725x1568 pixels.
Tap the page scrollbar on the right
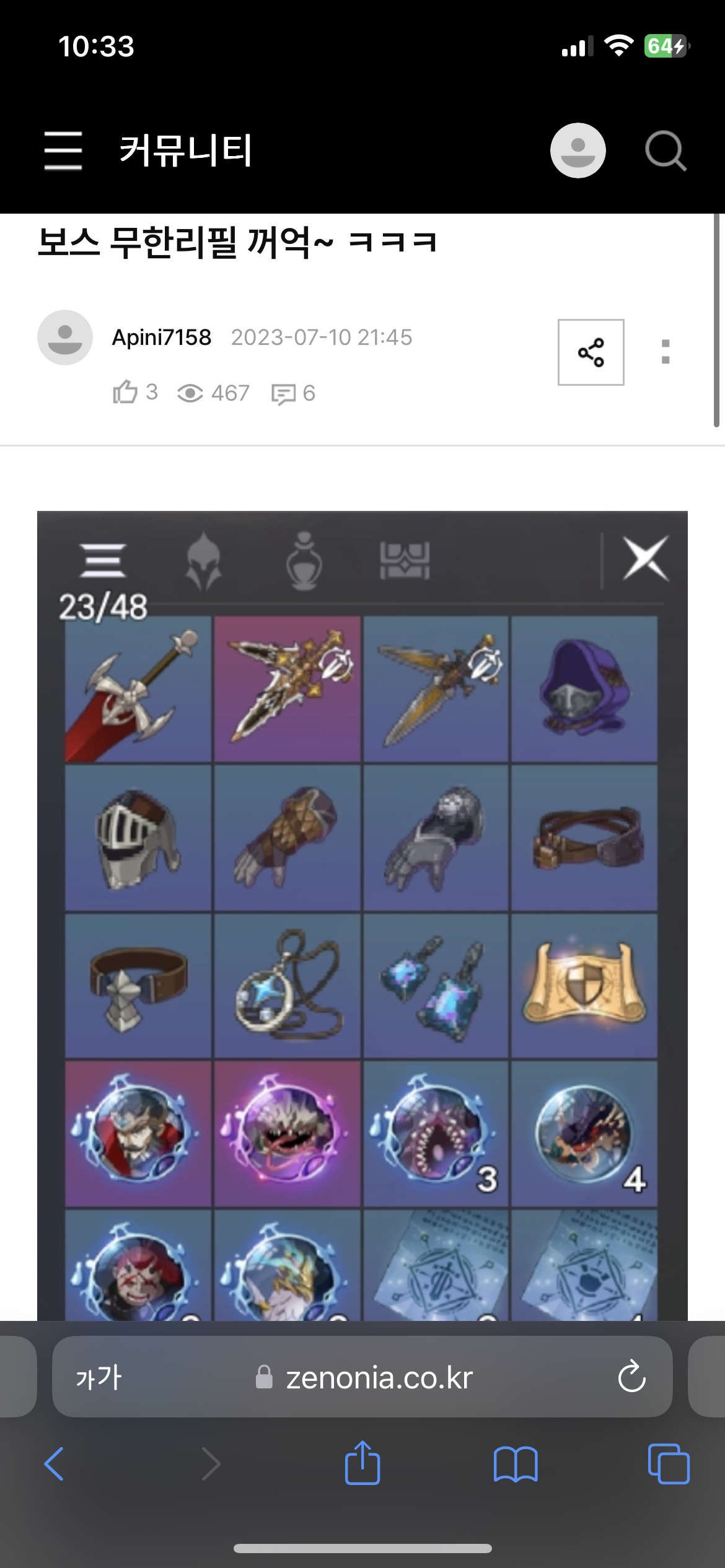(x=716, y=321)
